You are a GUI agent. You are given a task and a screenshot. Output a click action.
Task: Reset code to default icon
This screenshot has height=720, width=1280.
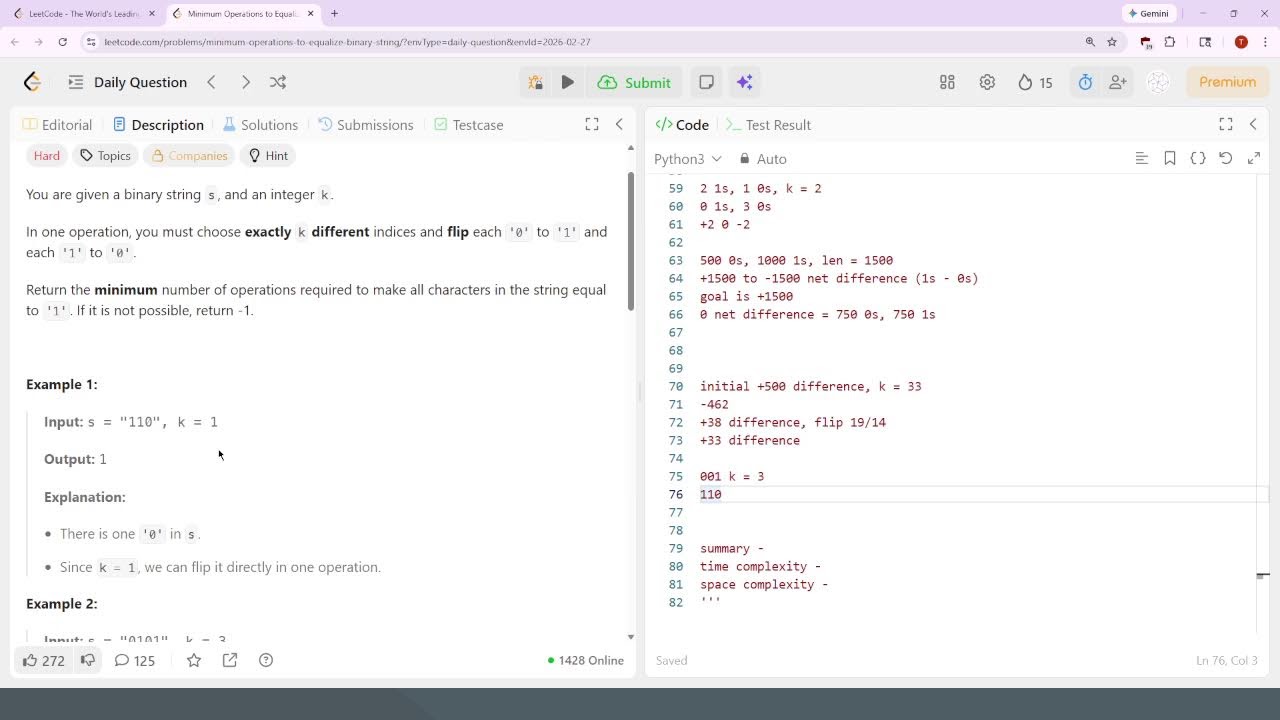coord(1226,158)
